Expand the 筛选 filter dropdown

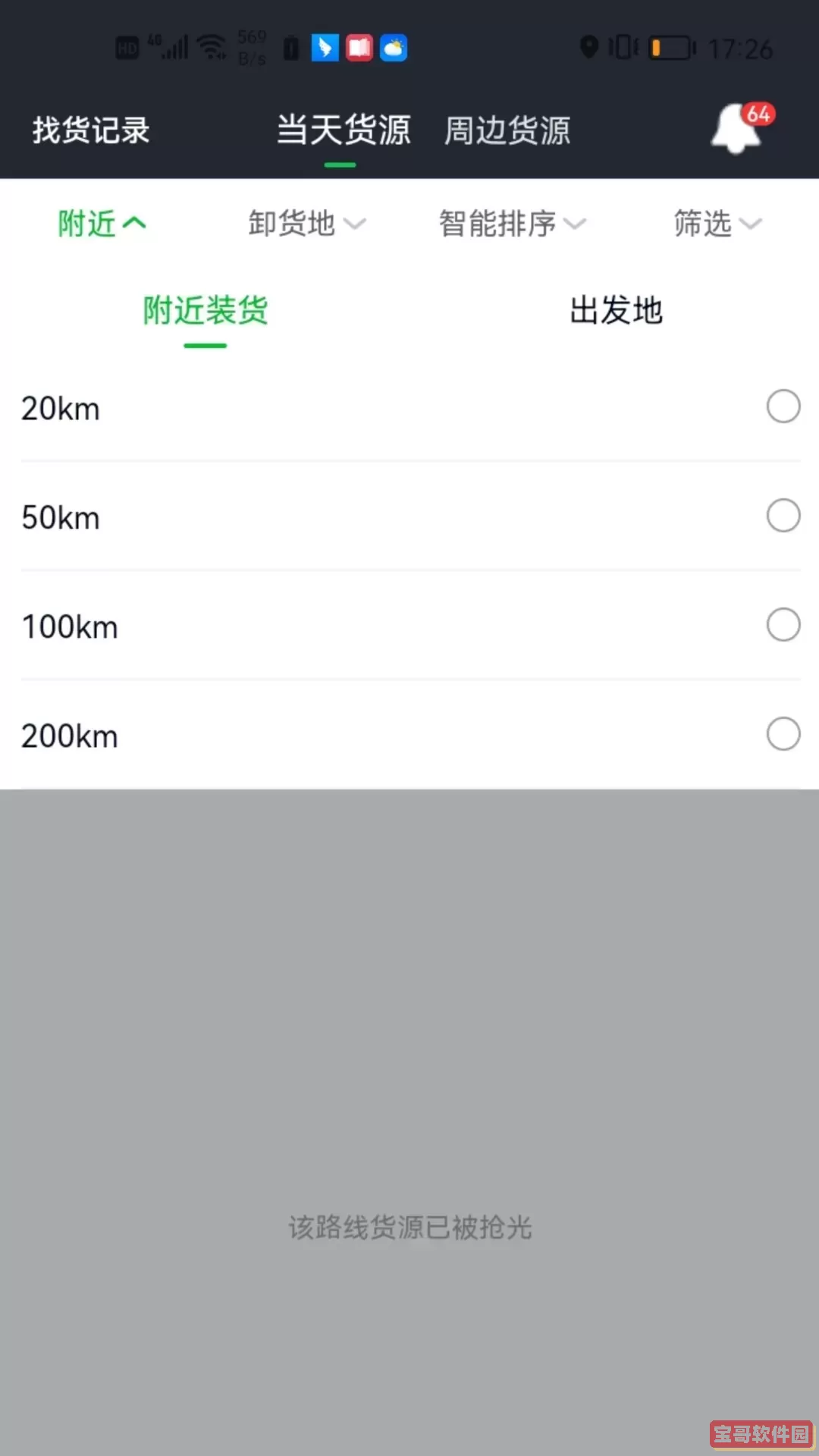tap(717, 224)
